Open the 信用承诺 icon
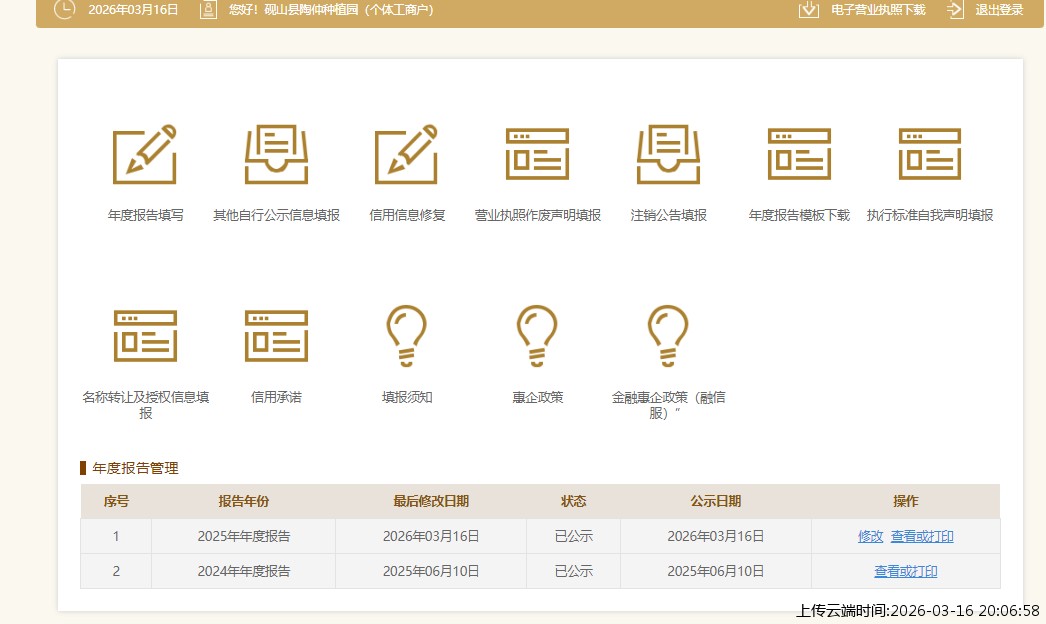 (276, 336)
